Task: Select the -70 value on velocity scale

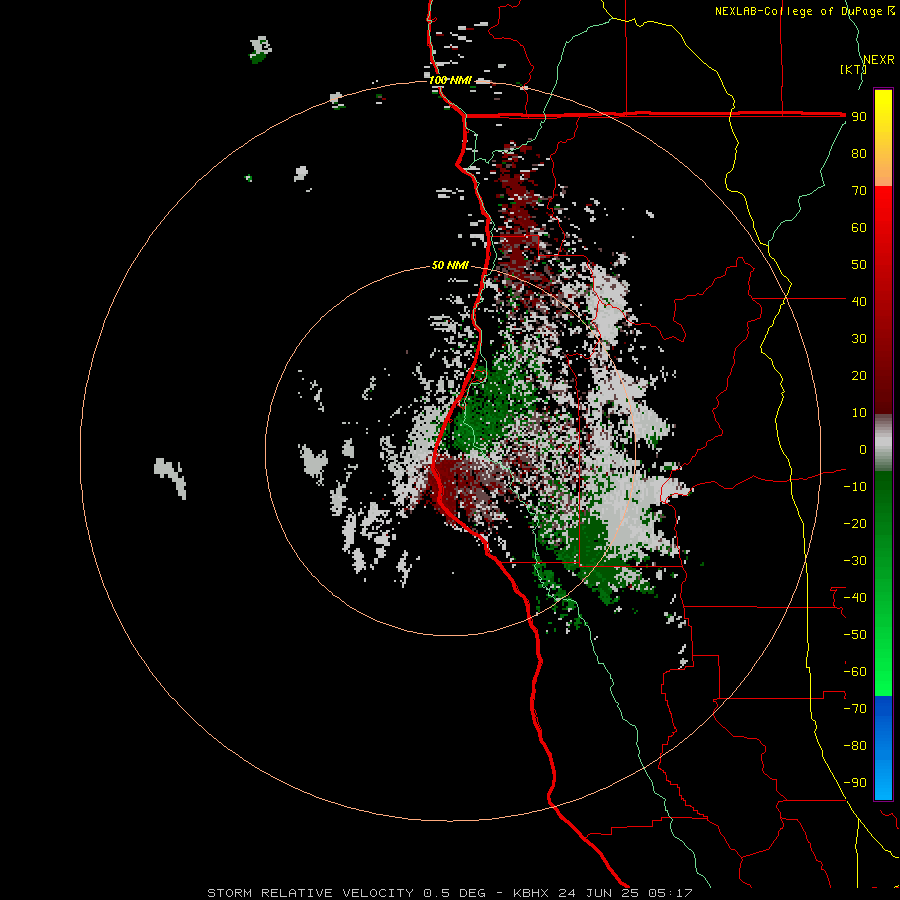Action: coord(855,709)
